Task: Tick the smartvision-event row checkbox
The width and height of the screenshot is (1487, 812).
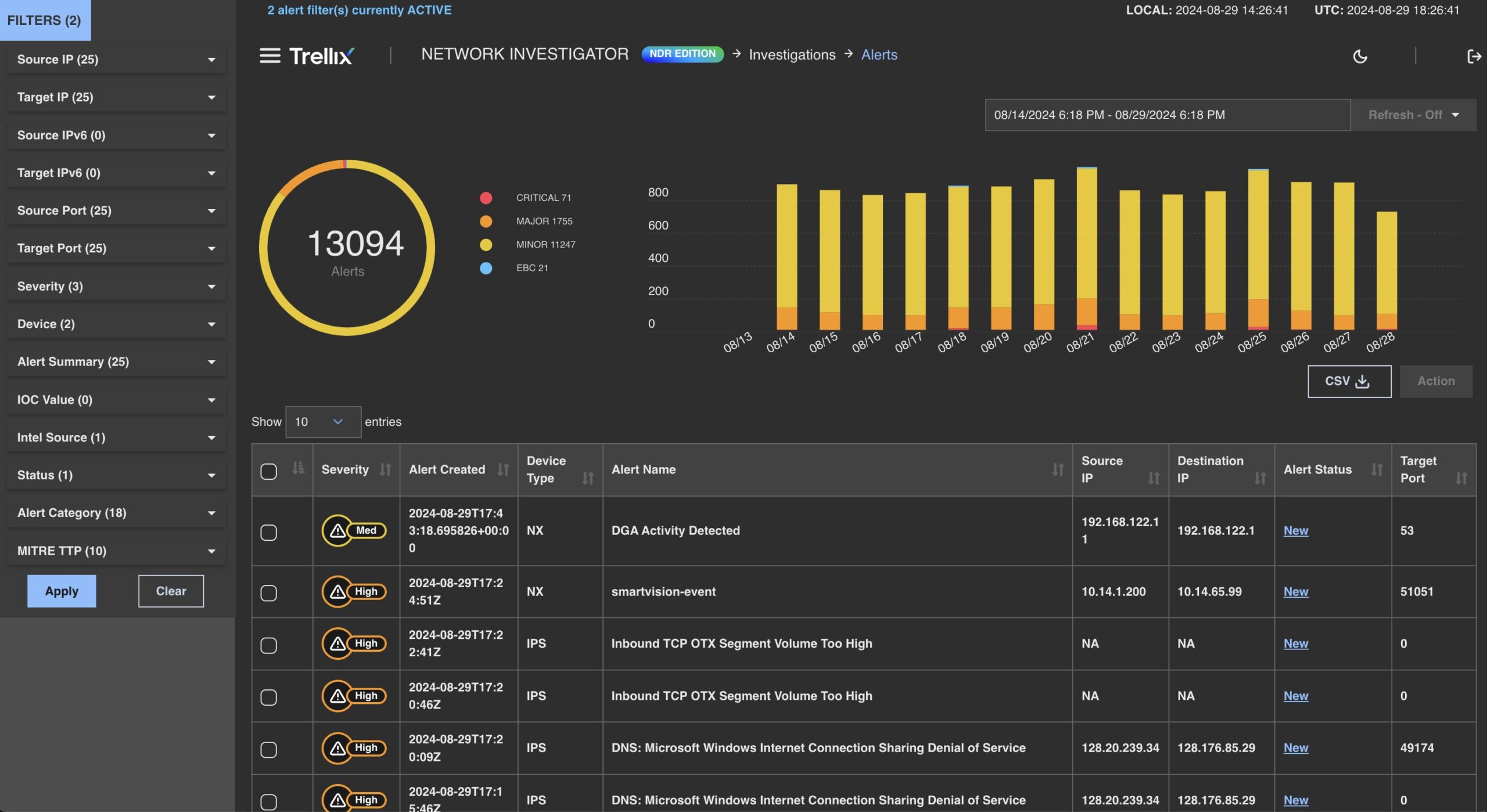Action: pyautogui.click(x=268, y=593)
